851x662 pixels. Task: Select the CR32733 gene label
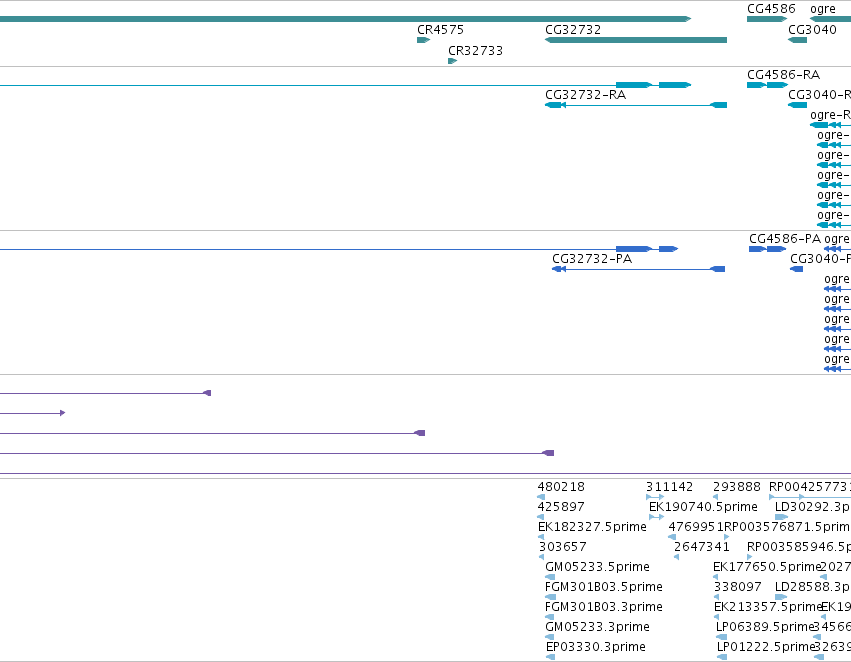coord(475,51)
